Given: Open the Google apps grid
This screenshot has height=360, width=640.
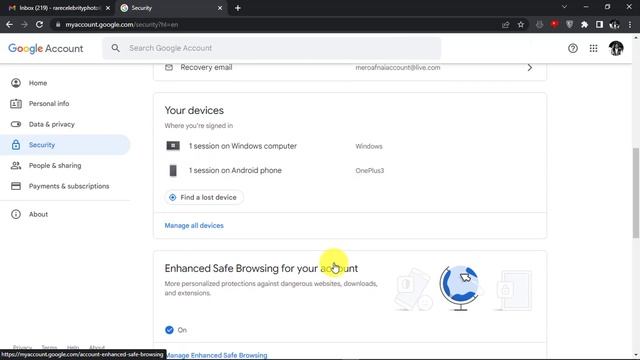Looking at the screenshot, I should (x=593, y=48).
